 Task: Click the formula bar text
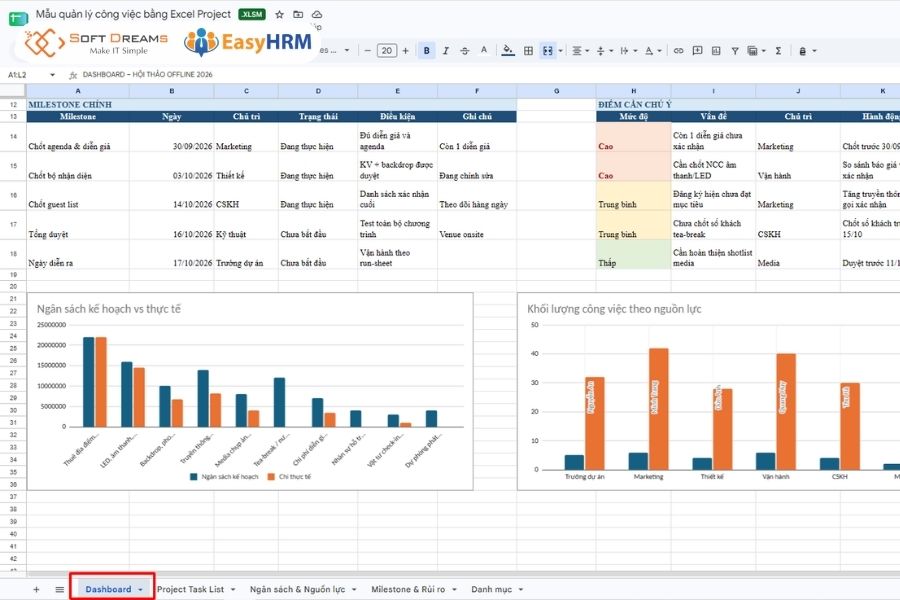148,75
